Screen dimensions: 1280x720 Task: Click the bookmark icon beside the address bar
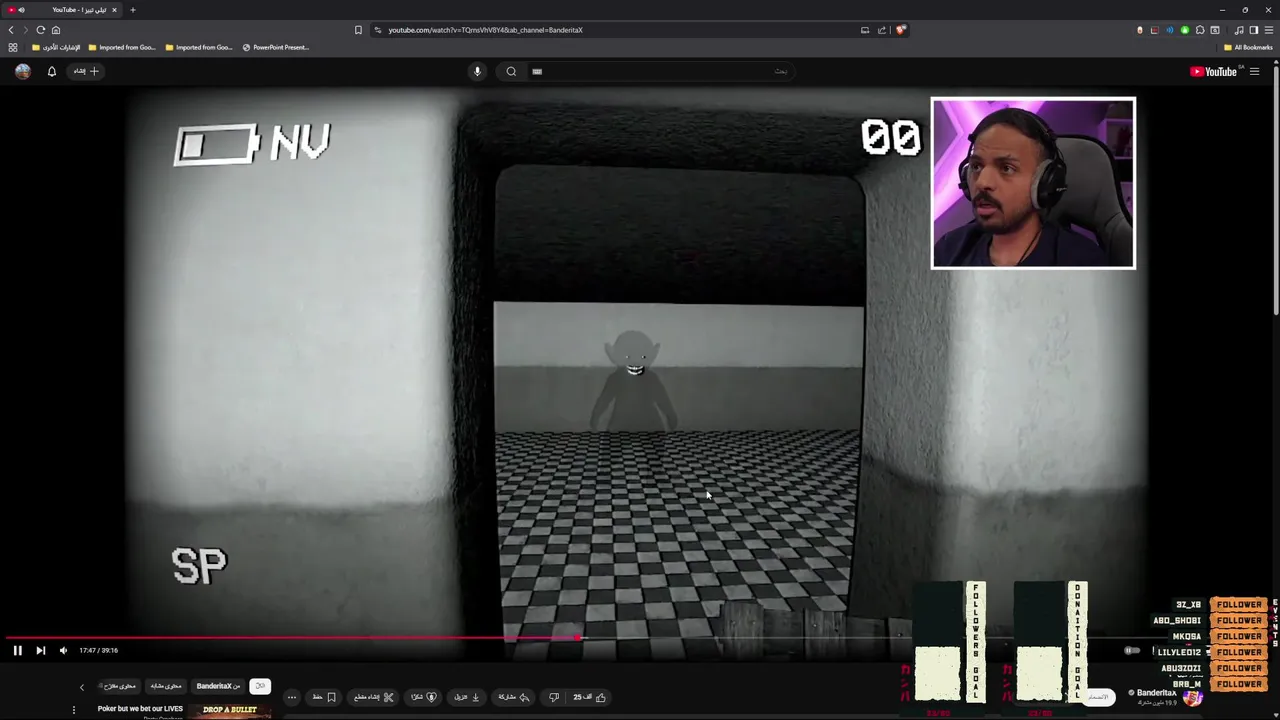358,30
